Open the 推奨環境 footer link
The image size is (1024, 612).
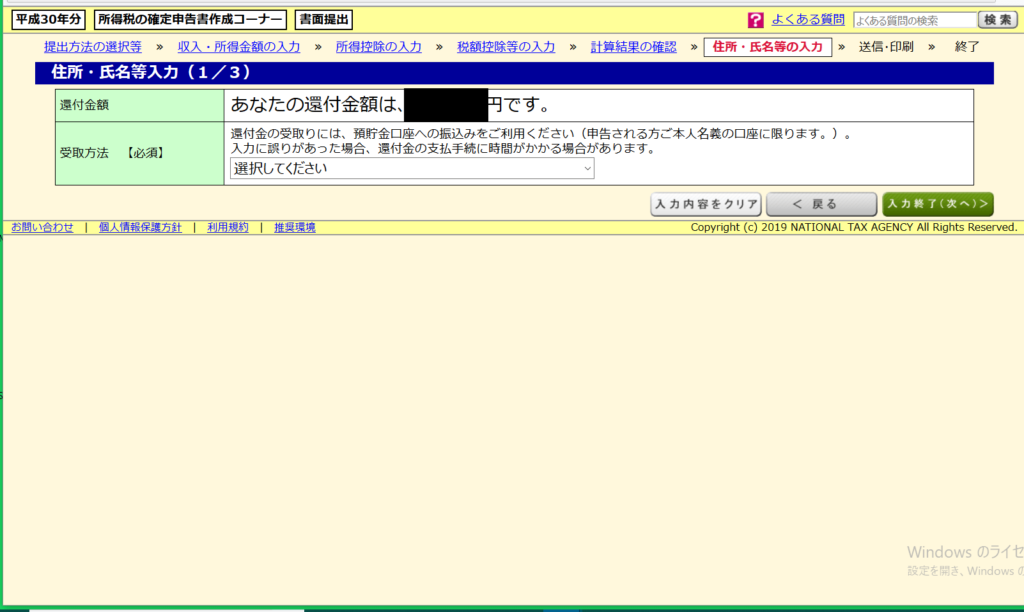pos(295,227)
